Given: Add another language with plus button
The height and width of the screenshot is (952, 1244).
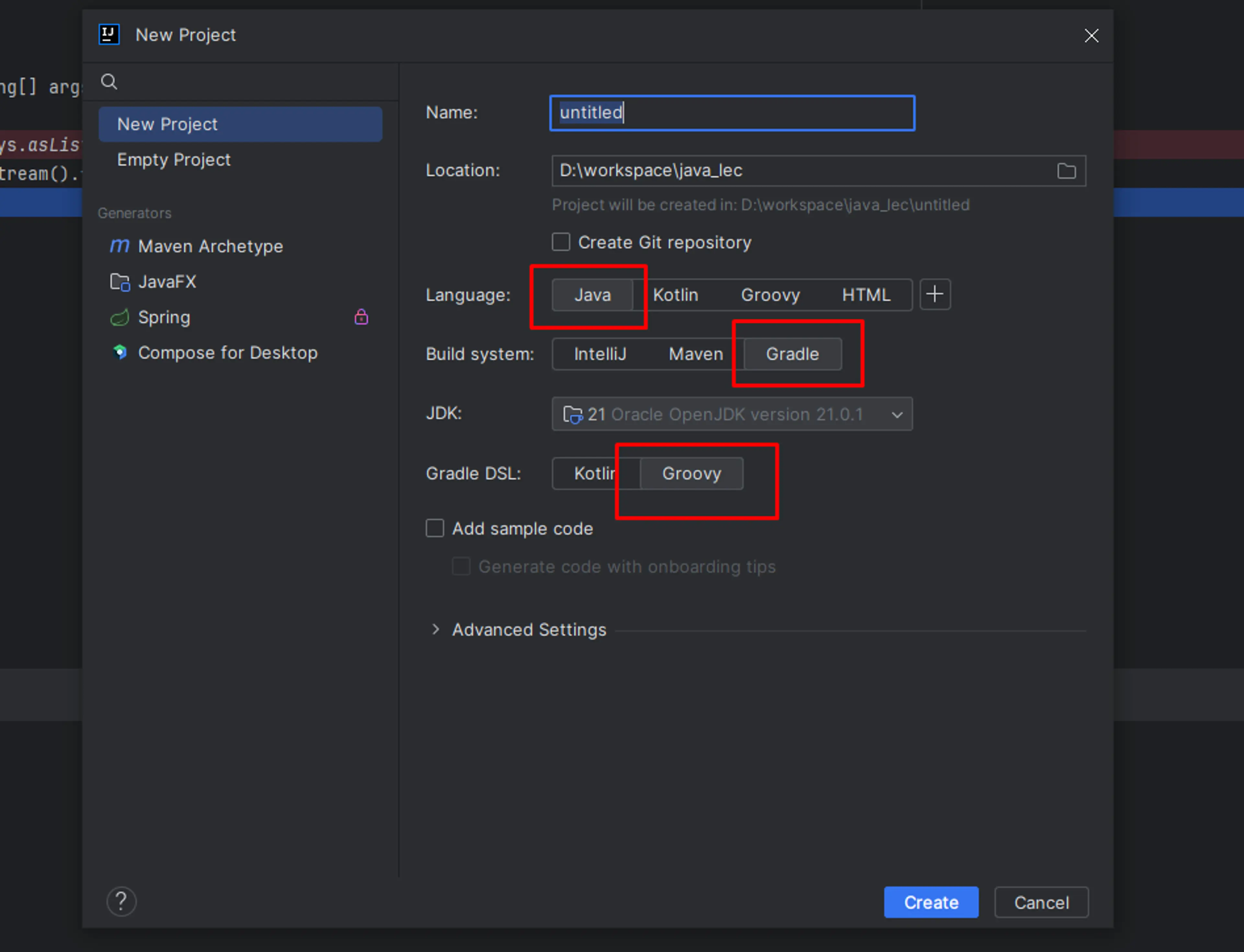Looking at the screenshot, I should coord(935,294).
